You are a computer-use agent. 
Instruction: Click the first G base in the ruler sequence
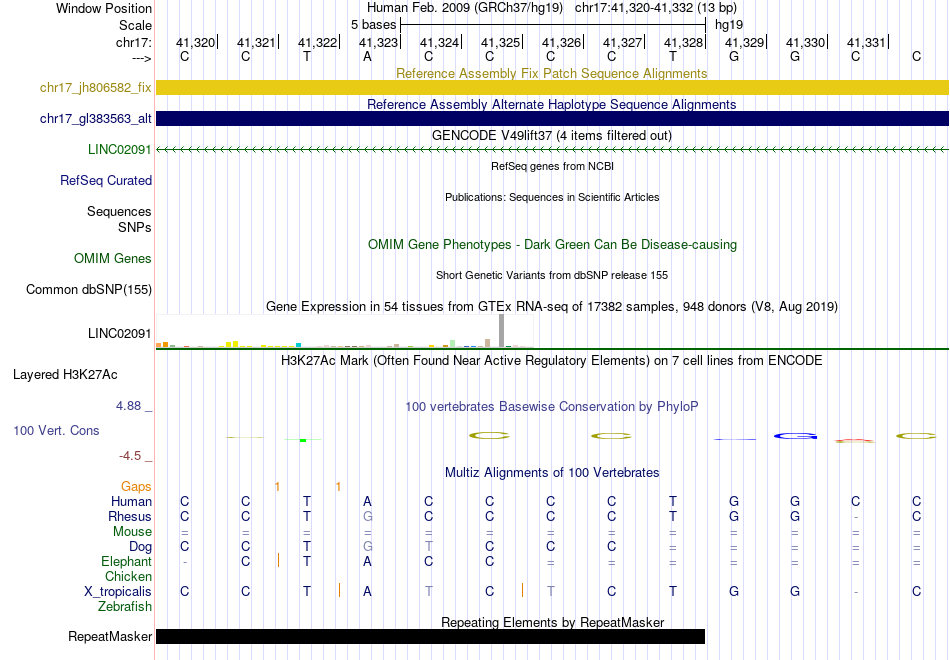pos(734,56)
